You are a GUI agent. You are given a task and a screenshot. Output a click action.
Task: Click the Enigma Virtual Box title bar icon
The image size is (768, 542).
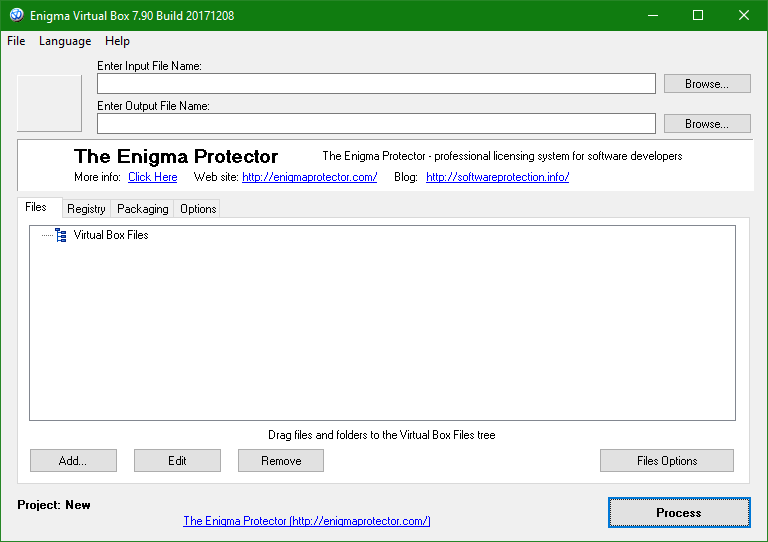point(16,15)
